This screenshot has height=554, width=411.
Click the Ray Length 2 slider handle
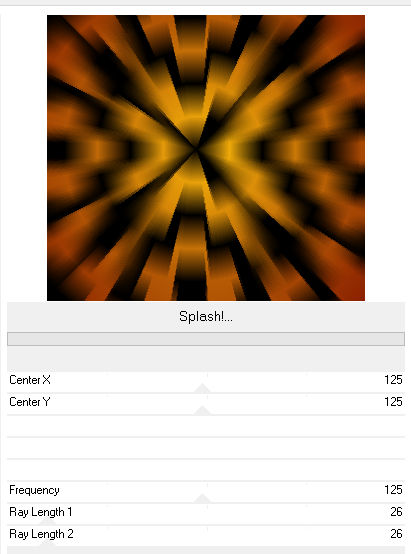pos(47,543)
